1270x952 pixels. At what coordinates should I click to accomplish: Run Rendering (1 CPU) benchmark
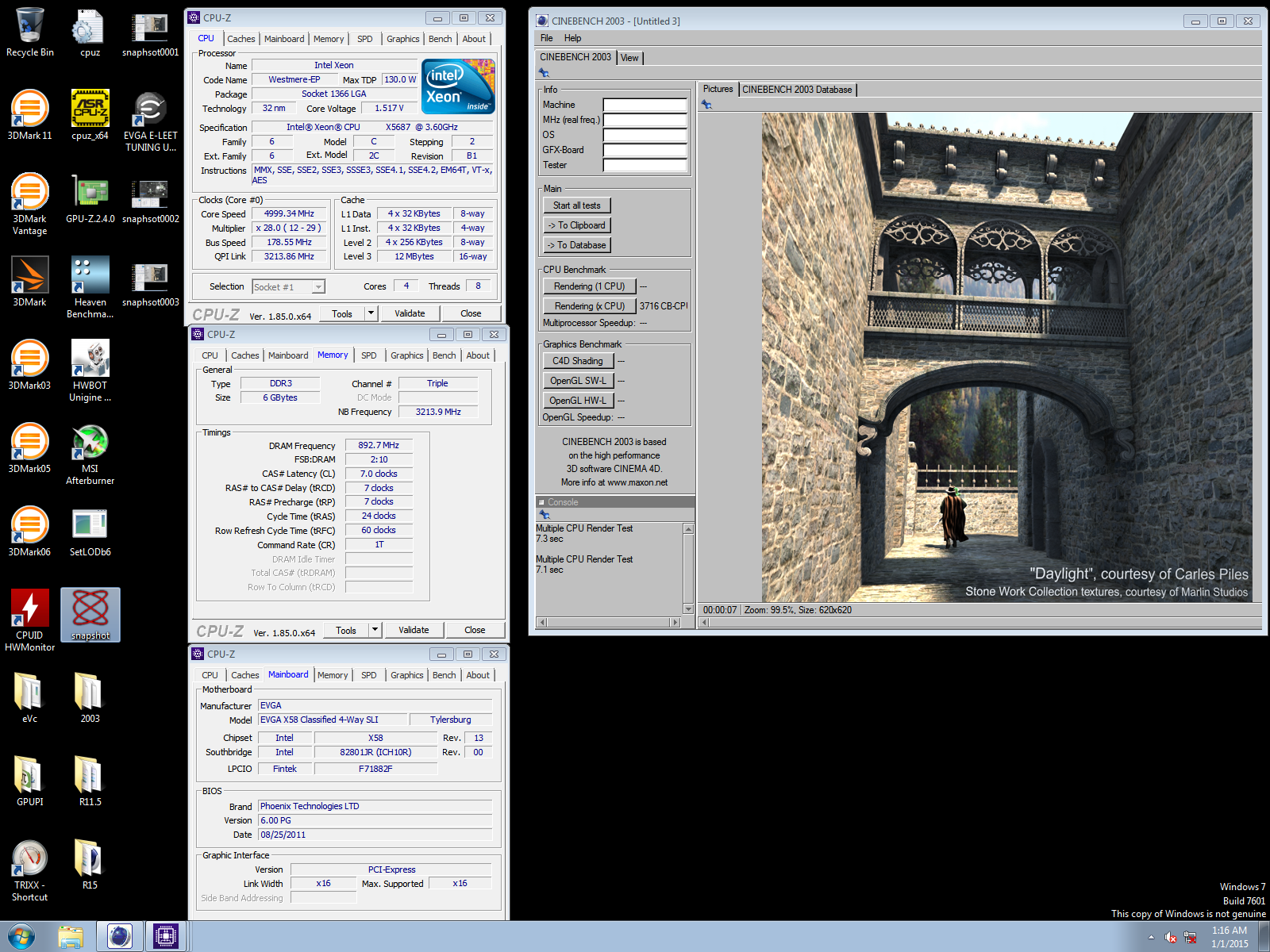point(590,286)
